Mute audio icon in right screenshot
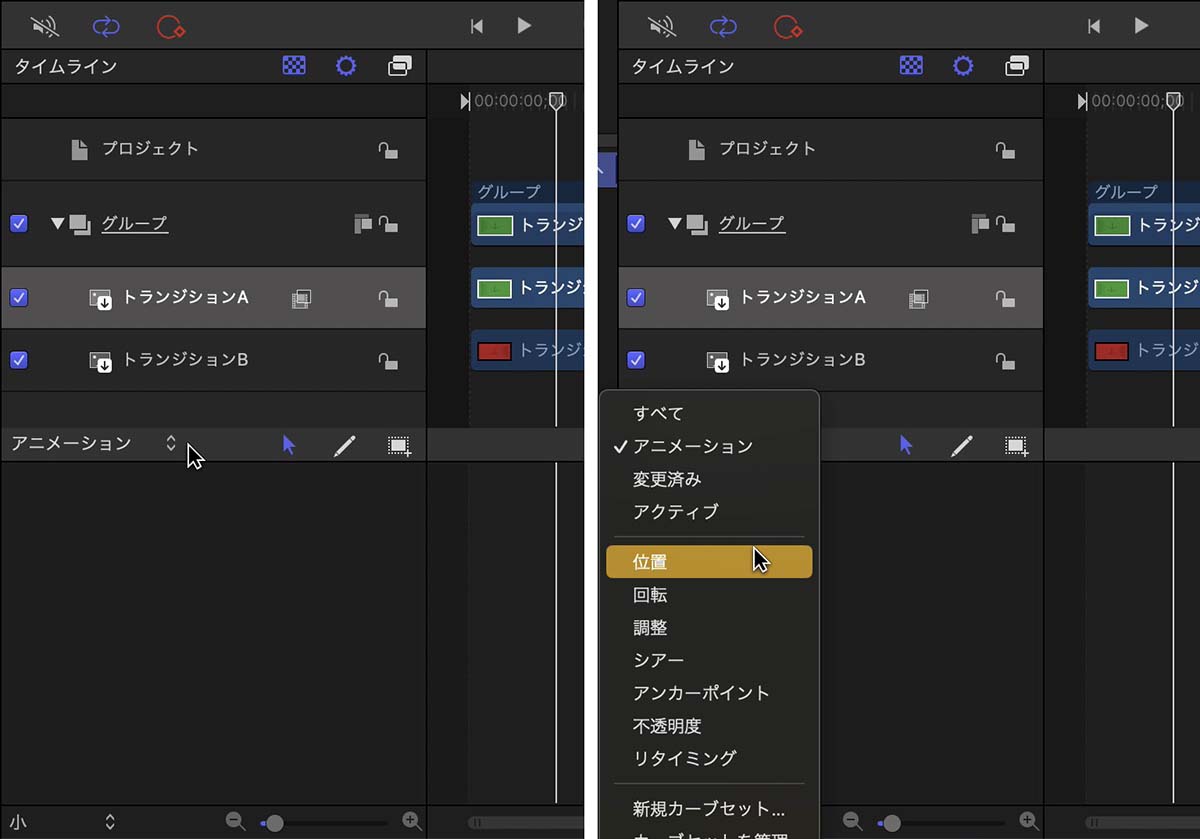 tap(662, 26)
